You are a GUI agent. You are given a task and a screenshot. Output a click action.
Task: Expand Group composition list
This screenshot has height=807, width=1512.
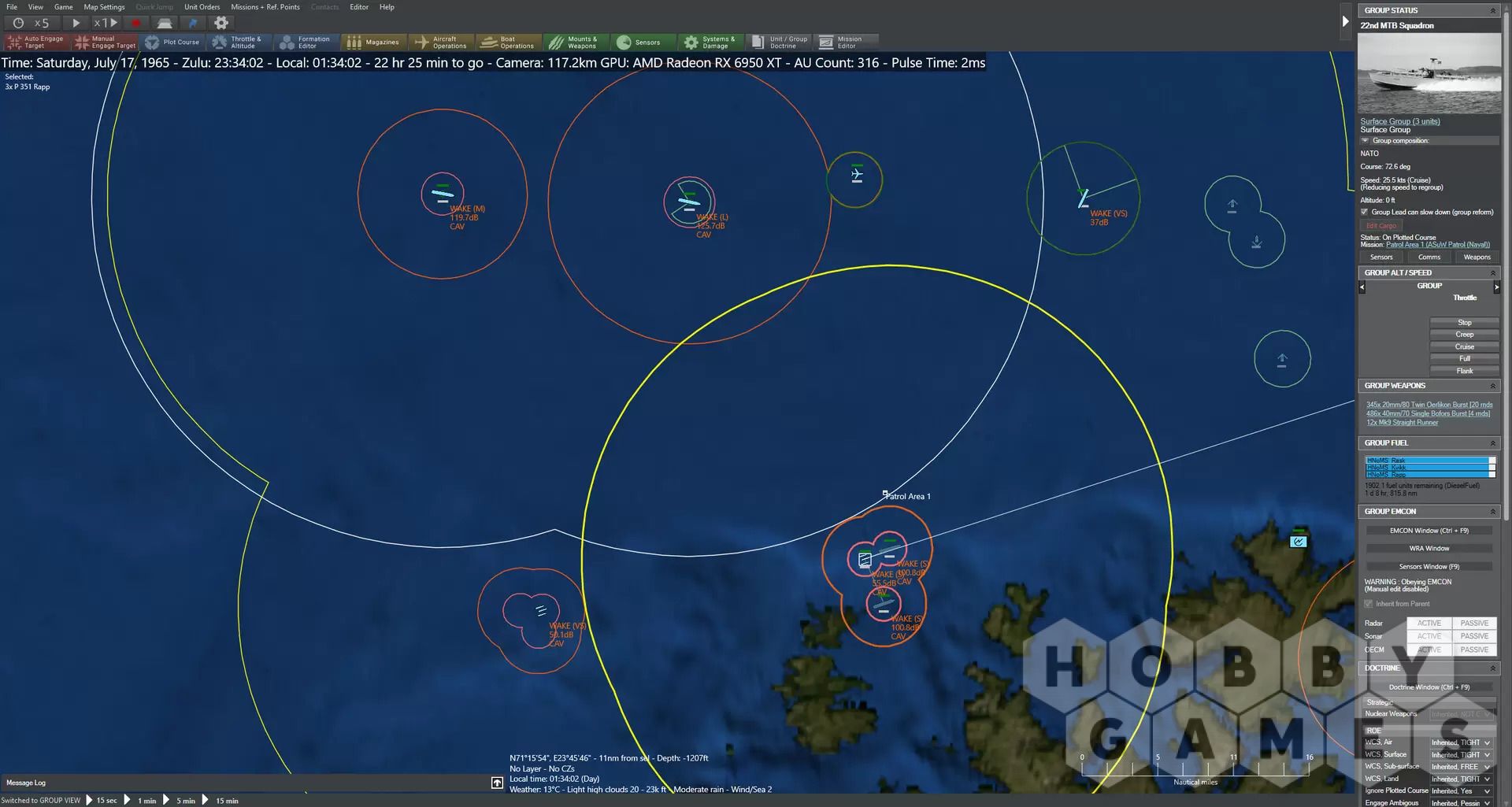tap(1365, 141)
